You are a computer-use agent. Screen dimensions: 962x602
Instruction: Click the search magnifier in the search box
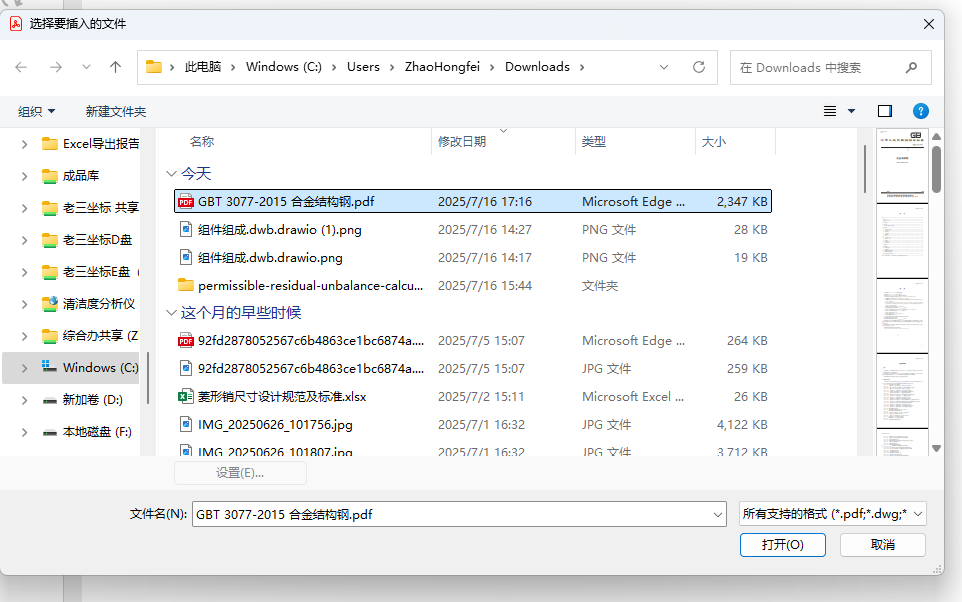[909, 67]
